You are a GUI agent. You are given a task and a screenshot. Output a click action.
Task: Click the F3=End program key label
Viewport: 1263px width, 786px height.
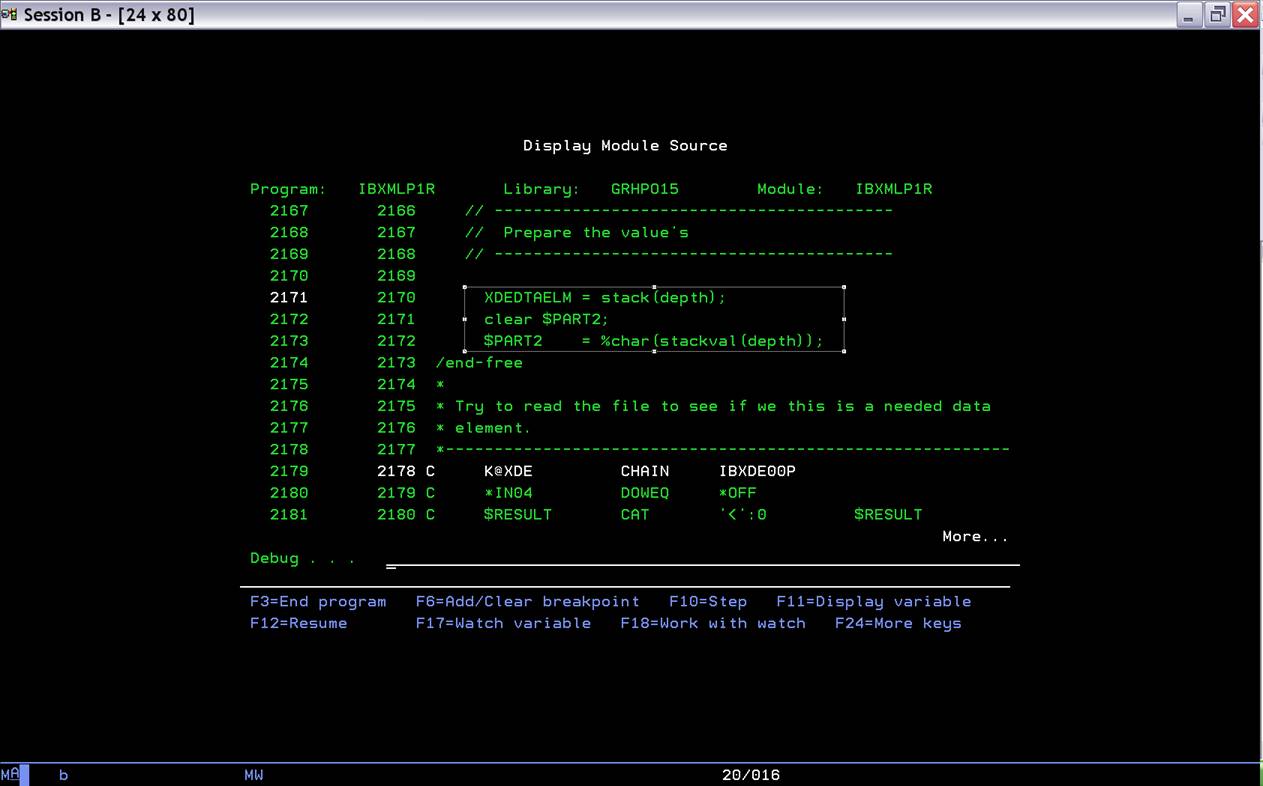point(318,601)
